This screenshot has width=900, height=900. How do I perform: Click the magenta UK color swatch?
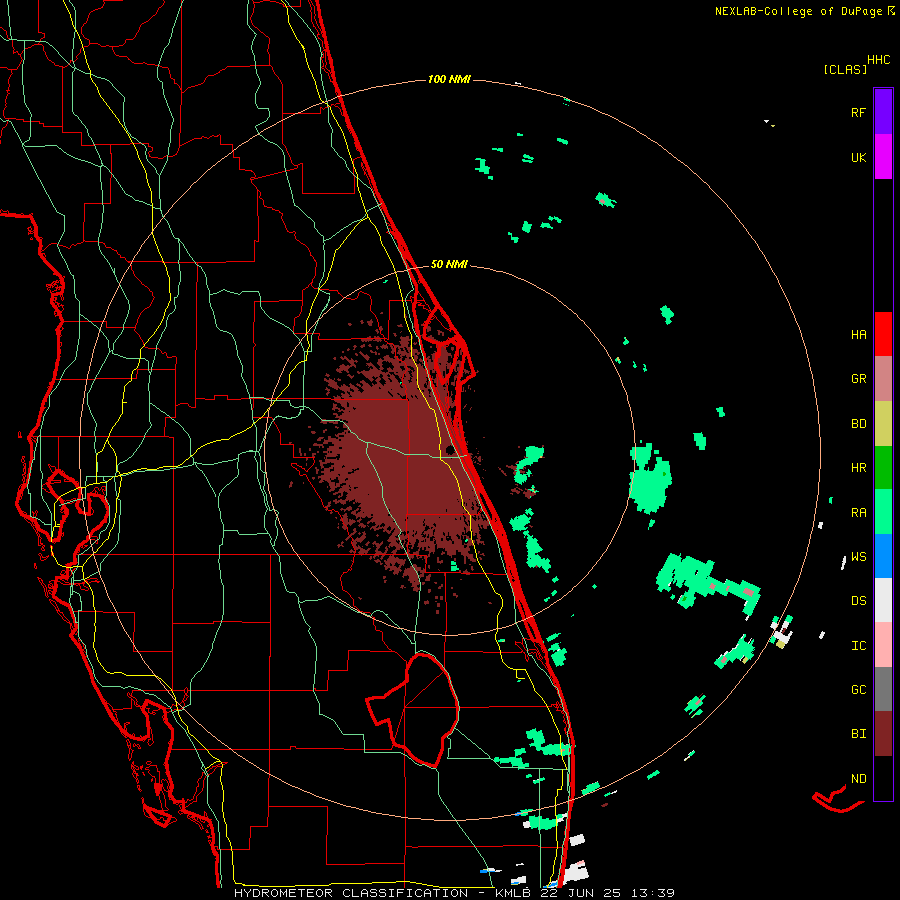883,157
